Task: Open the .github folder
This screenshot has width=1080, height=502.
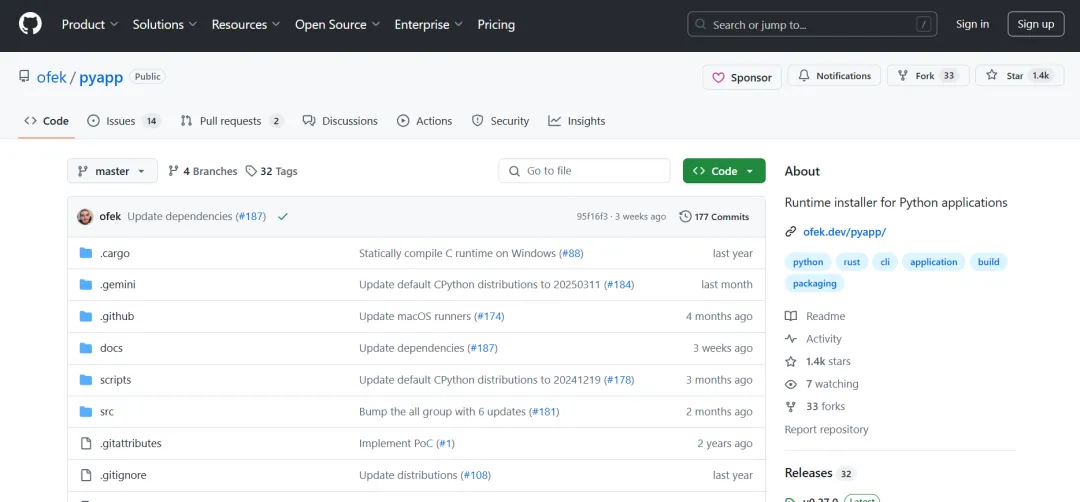Action: click(117, 317)
